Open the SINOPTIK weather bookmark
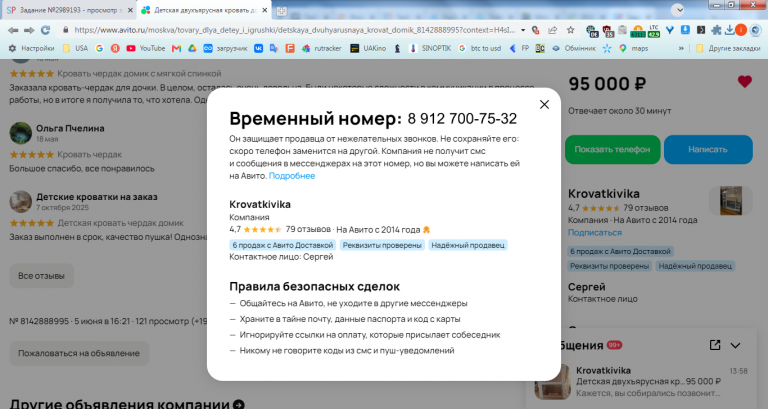 [x=430, y=48]
